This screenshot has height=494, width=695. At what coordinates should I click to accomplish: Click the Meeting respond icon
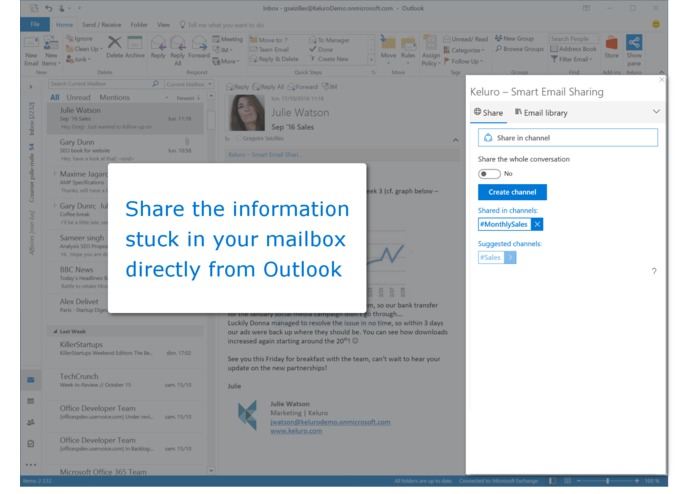(x=227, y=39)
